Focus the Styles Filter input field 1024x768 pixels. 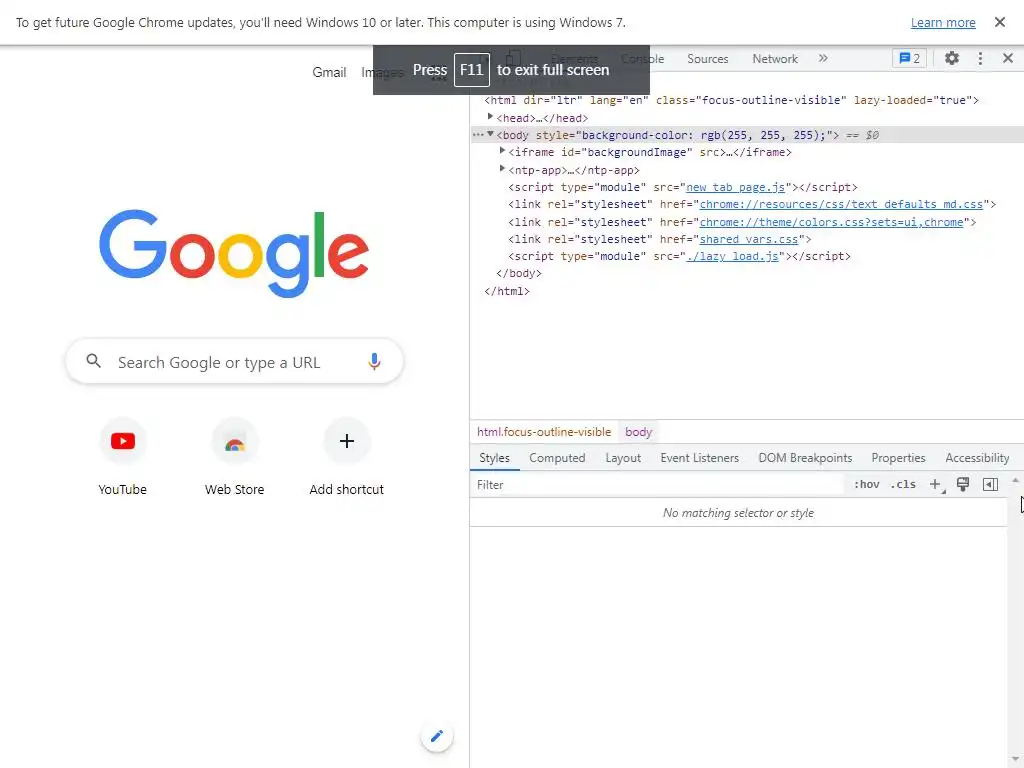pyautogui.click(x=656, y=485)
